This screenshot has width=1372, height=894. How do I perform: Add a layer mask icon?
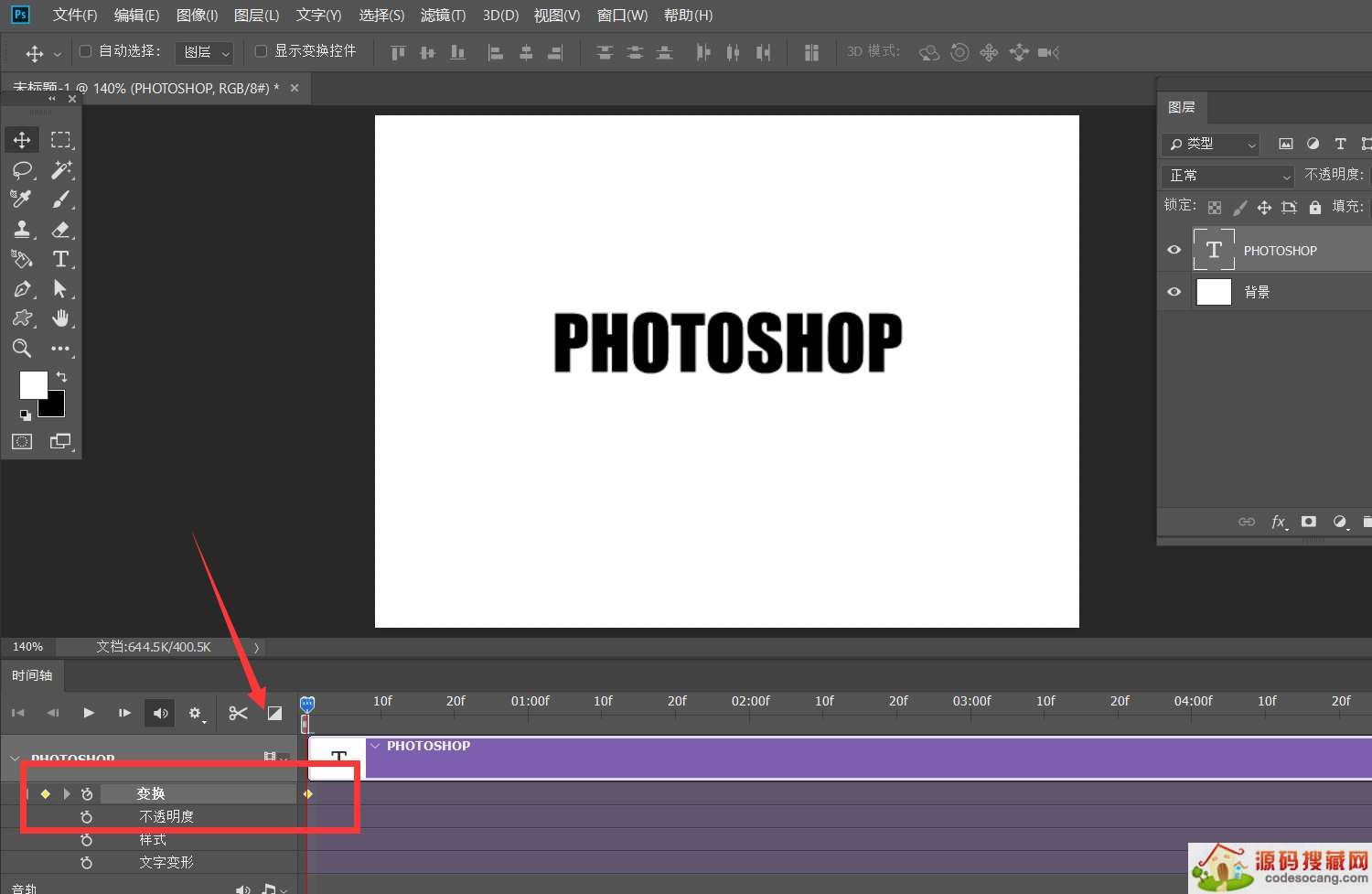[1309, 522]
